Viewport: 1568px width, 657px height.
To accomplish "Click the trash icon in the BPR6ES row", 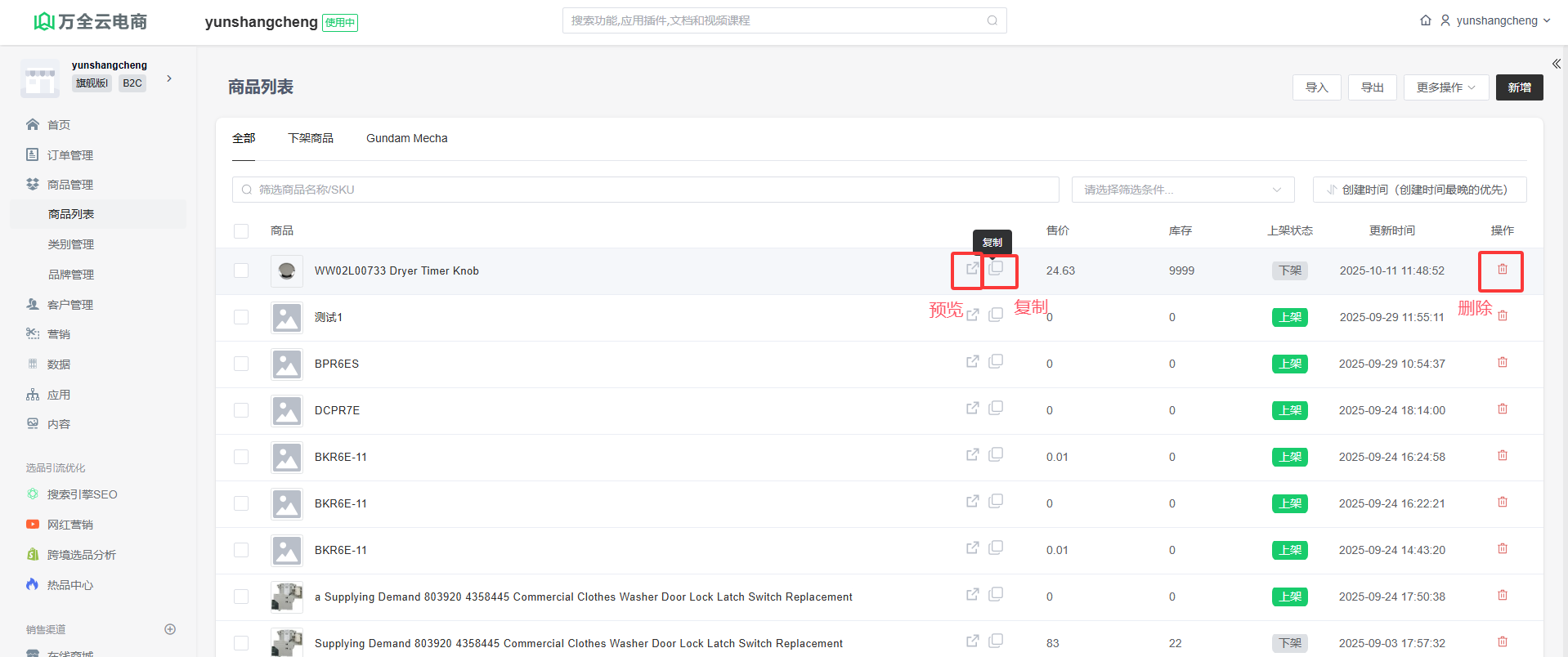I will 1502,362.
